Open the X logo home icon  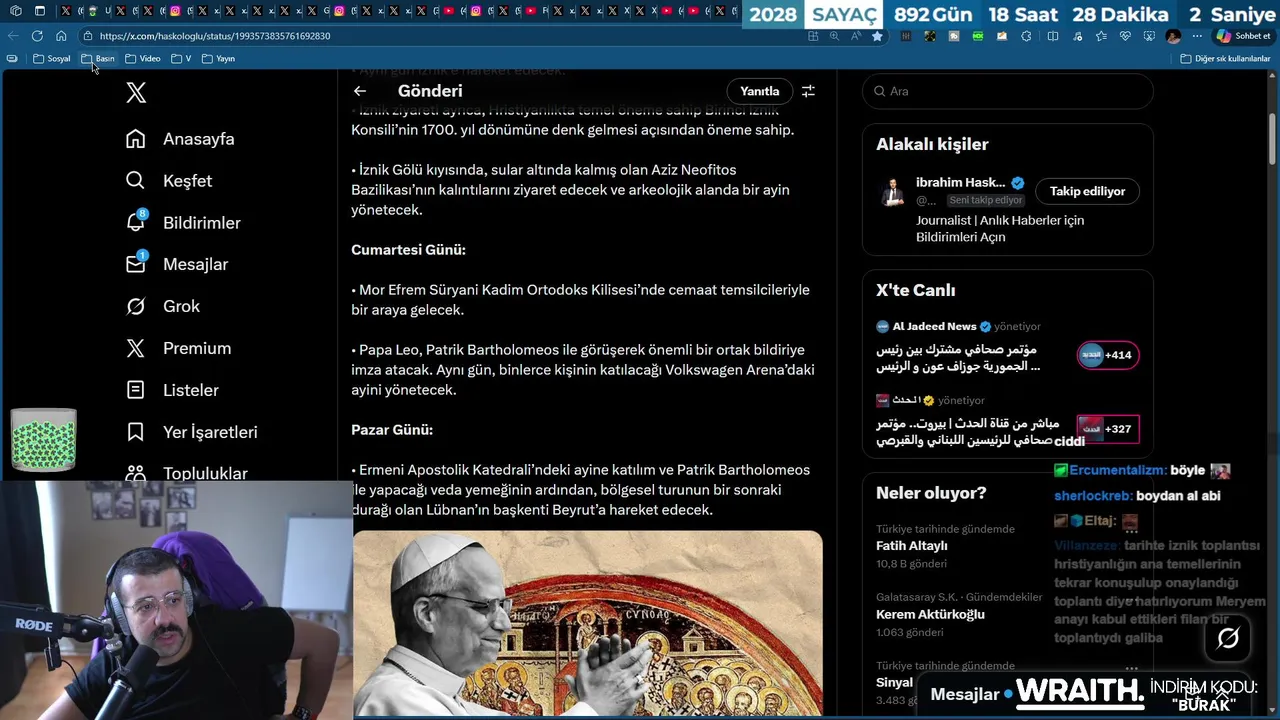point(136,93)
